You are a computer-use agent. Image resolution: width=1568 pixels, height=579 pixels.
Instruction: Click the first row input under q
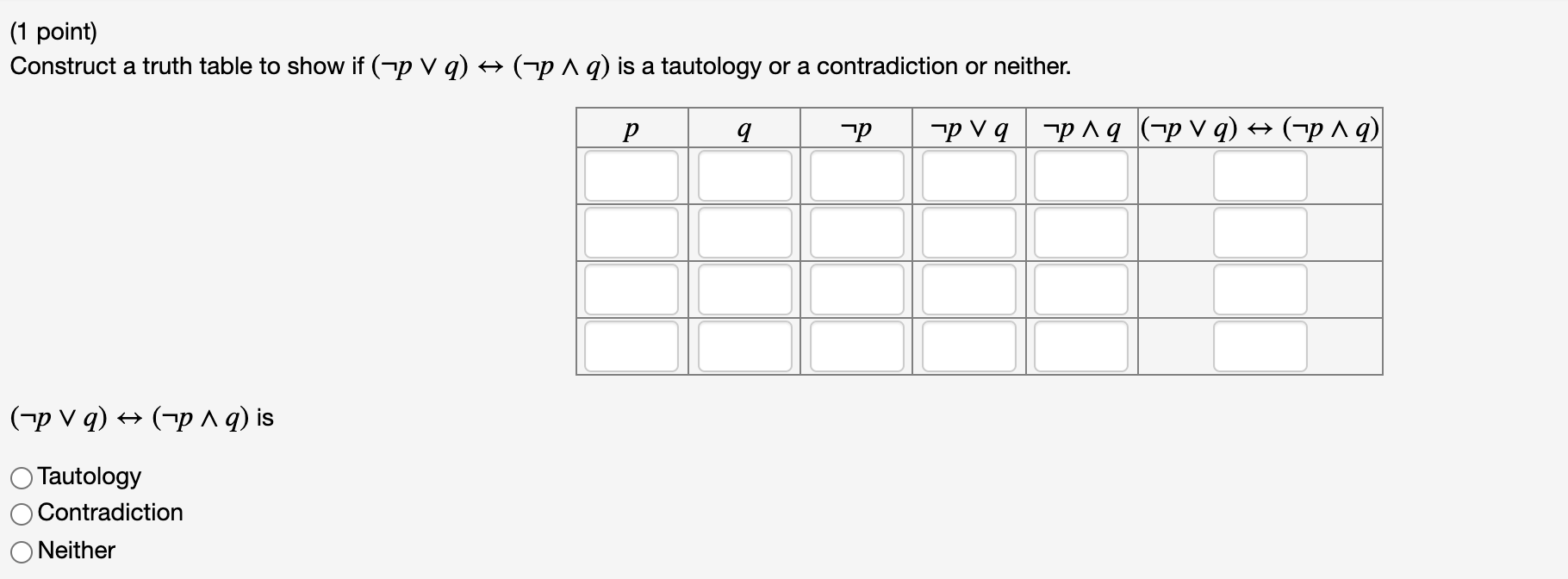(745, 176)
